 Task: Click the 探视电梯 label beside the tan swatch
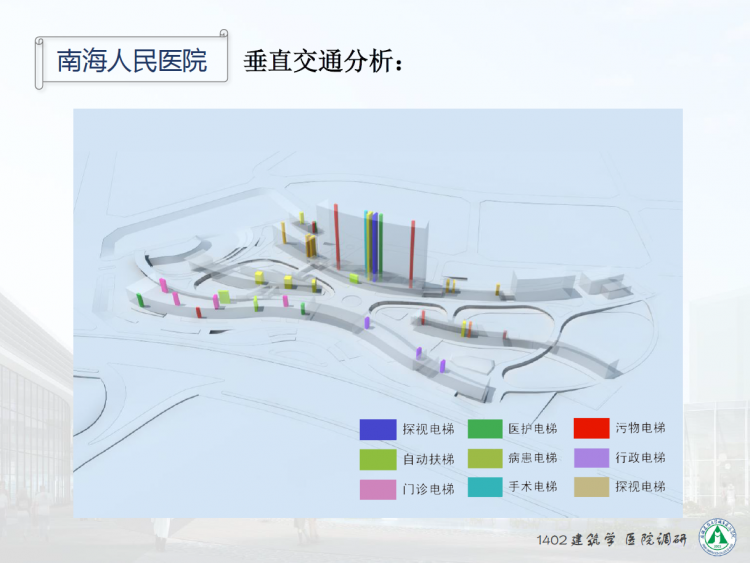coord(640,487)
